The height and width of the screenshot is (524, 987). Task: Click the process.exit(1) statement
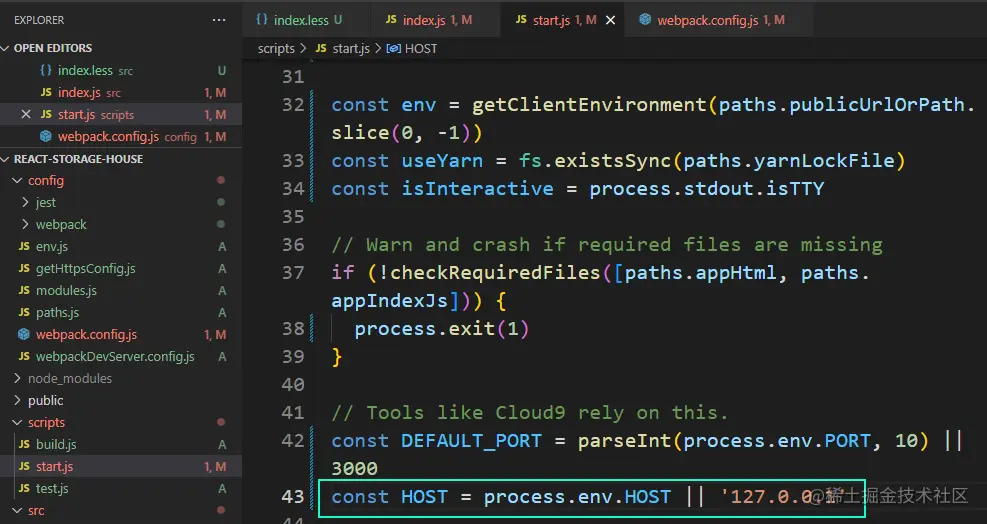tap(442, 329)
